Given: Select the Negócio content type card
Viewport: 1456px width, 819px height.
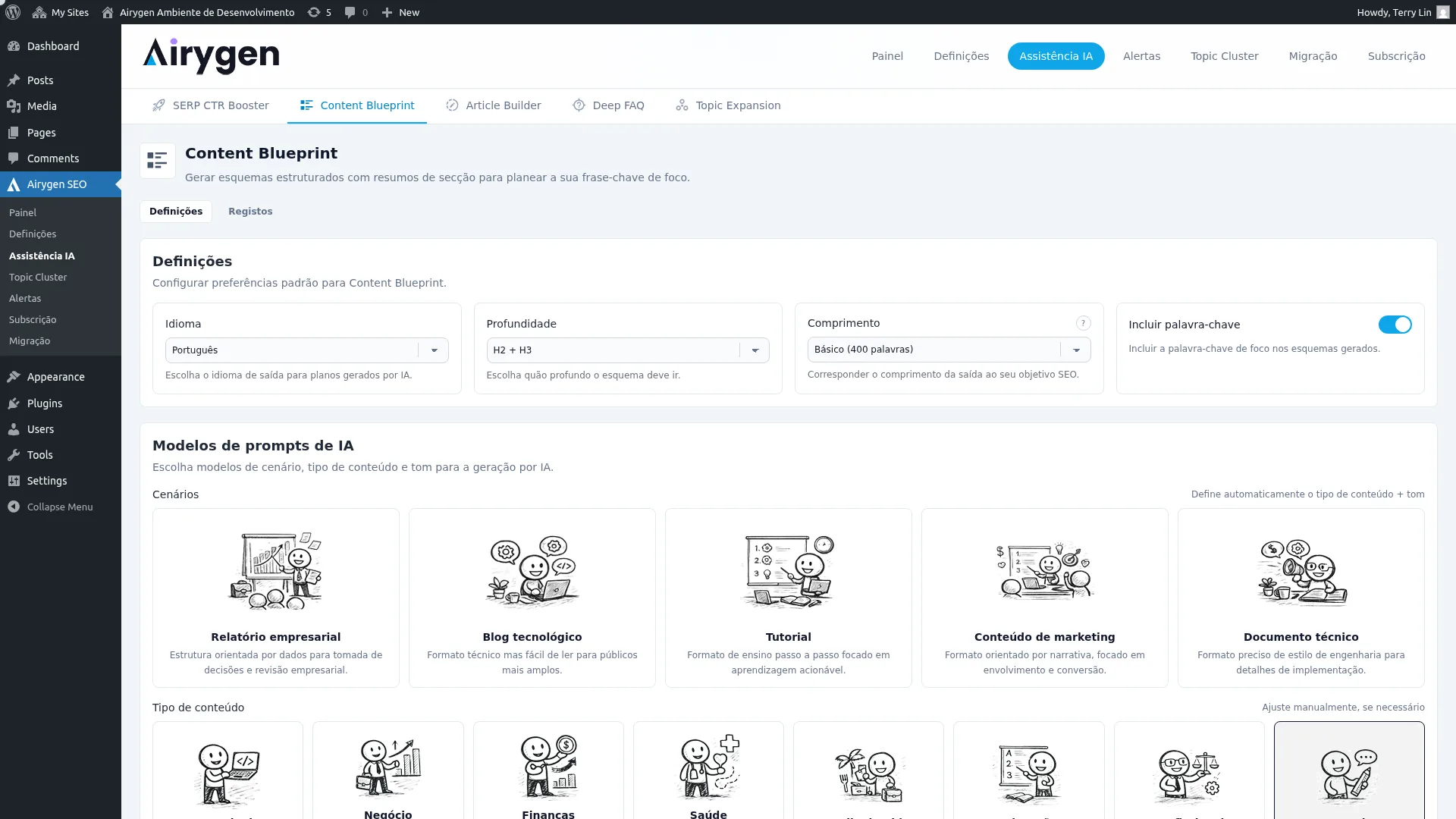Looking at the screenshot, I should (388, 770).
